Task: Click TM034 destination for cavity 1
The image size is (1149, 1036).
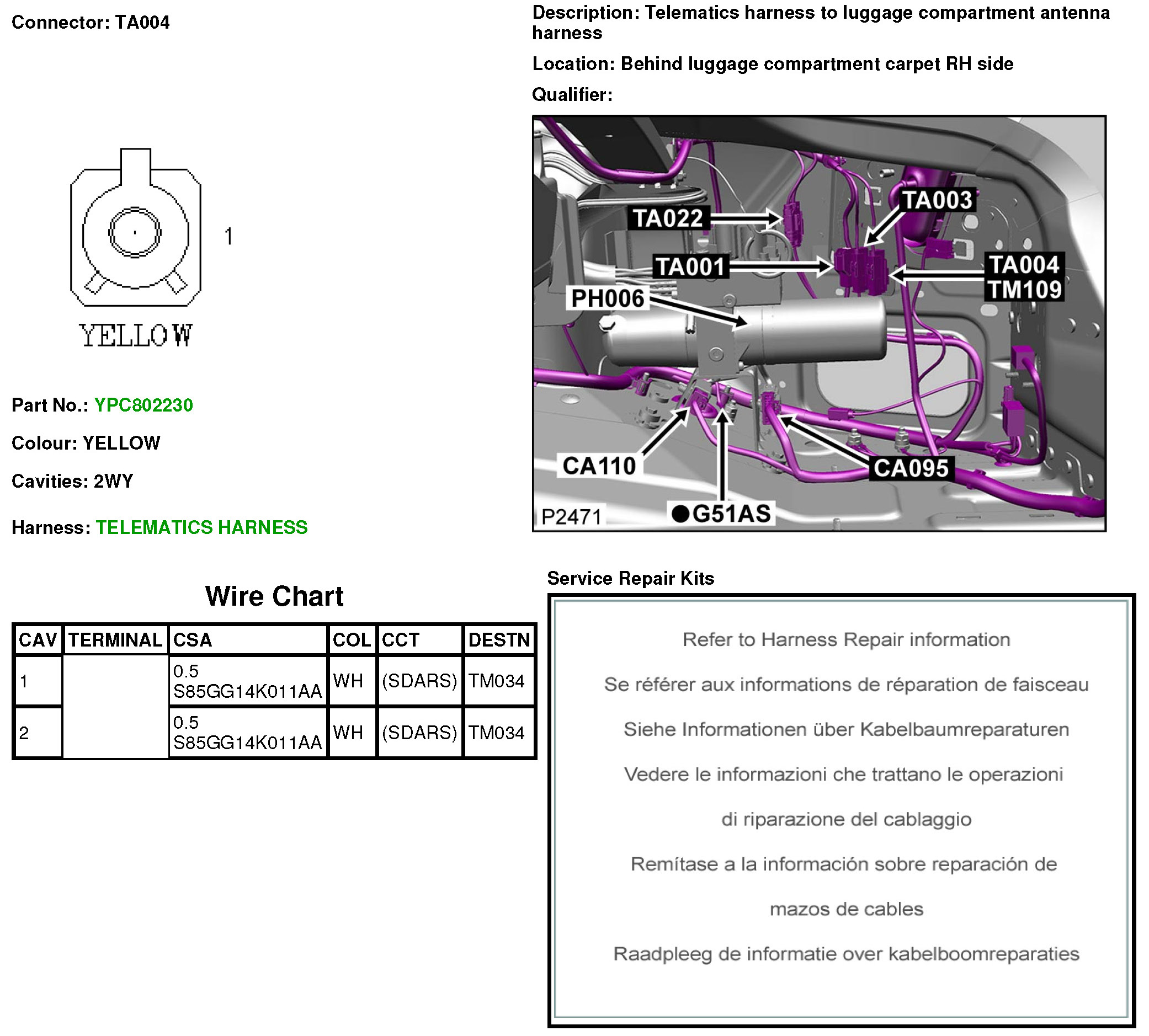Action: click(496, 681)
